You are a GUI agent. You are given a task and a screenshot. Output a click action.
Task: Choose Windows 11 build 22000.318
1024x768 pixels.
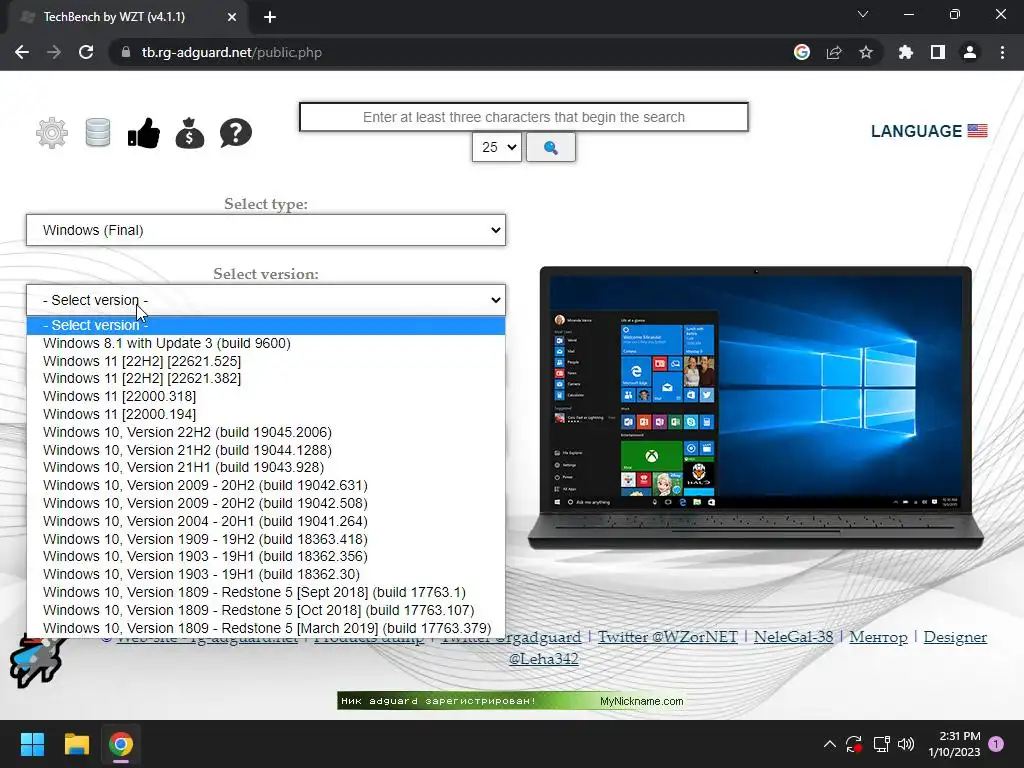pyautogui.click(x=266, y=396)
